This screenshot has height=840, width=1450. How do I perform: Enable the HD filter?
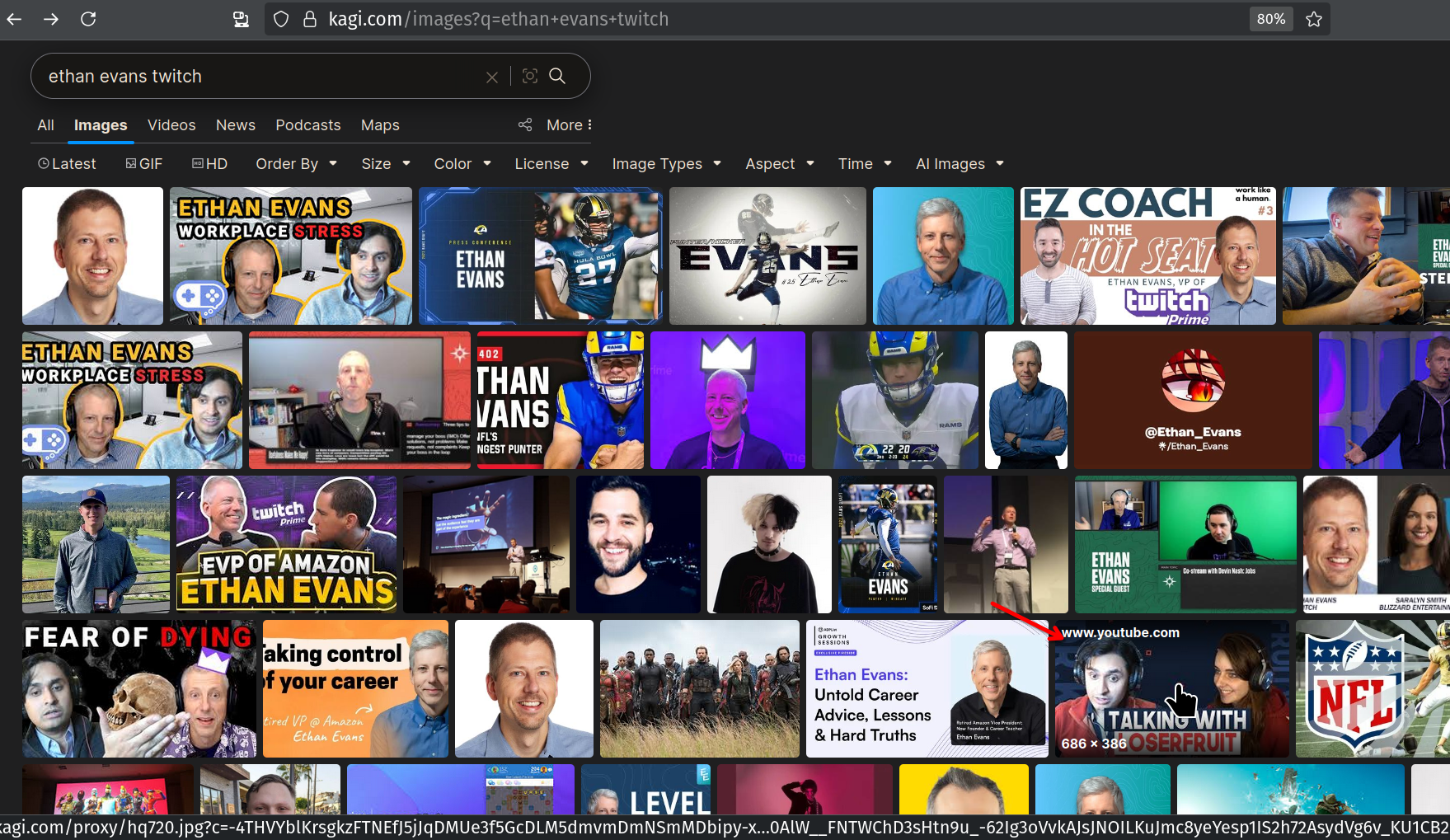tap(209, 164)
